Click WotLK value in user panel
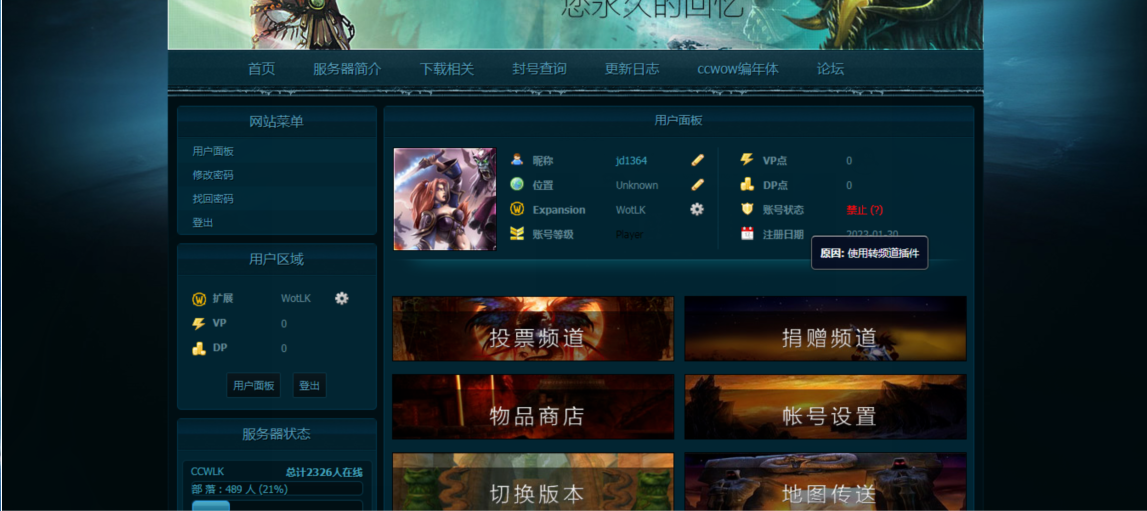This screenshot has height=511, width=1147. pyautogui.click(x=630, y=210)
